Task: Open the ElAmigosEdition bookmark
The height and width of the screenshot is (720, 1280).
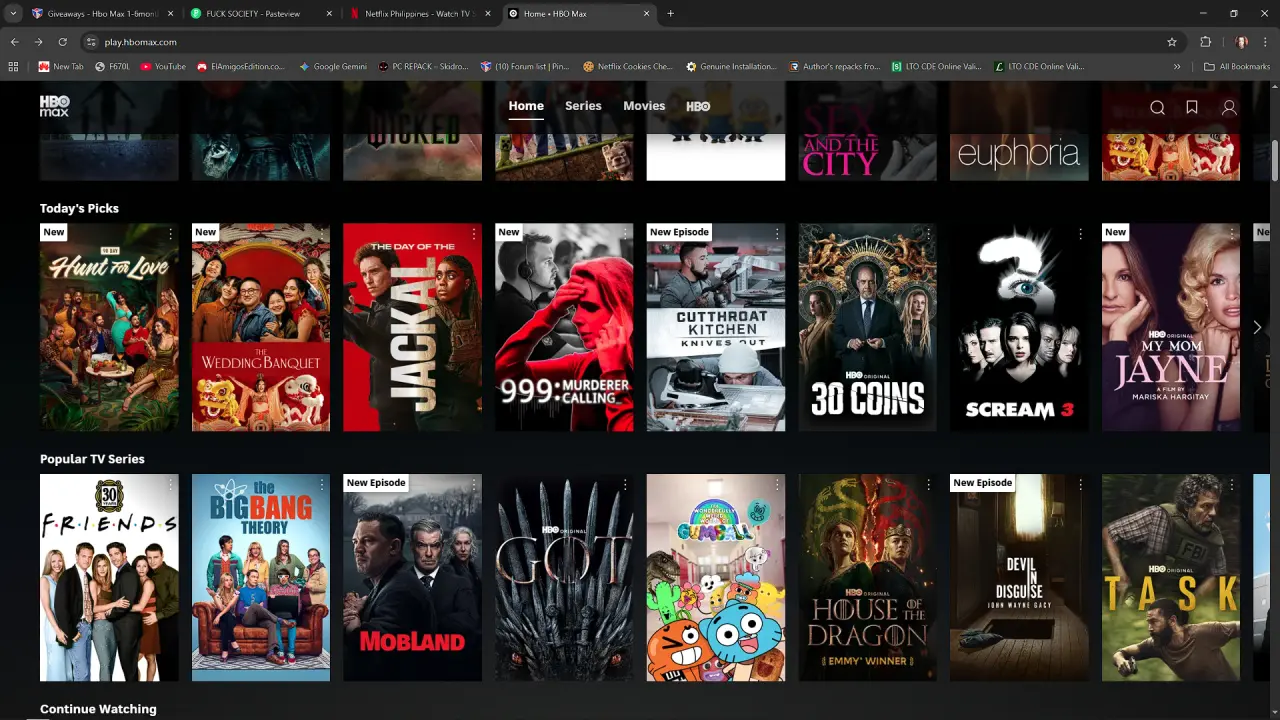Action: tap(241, 66)
